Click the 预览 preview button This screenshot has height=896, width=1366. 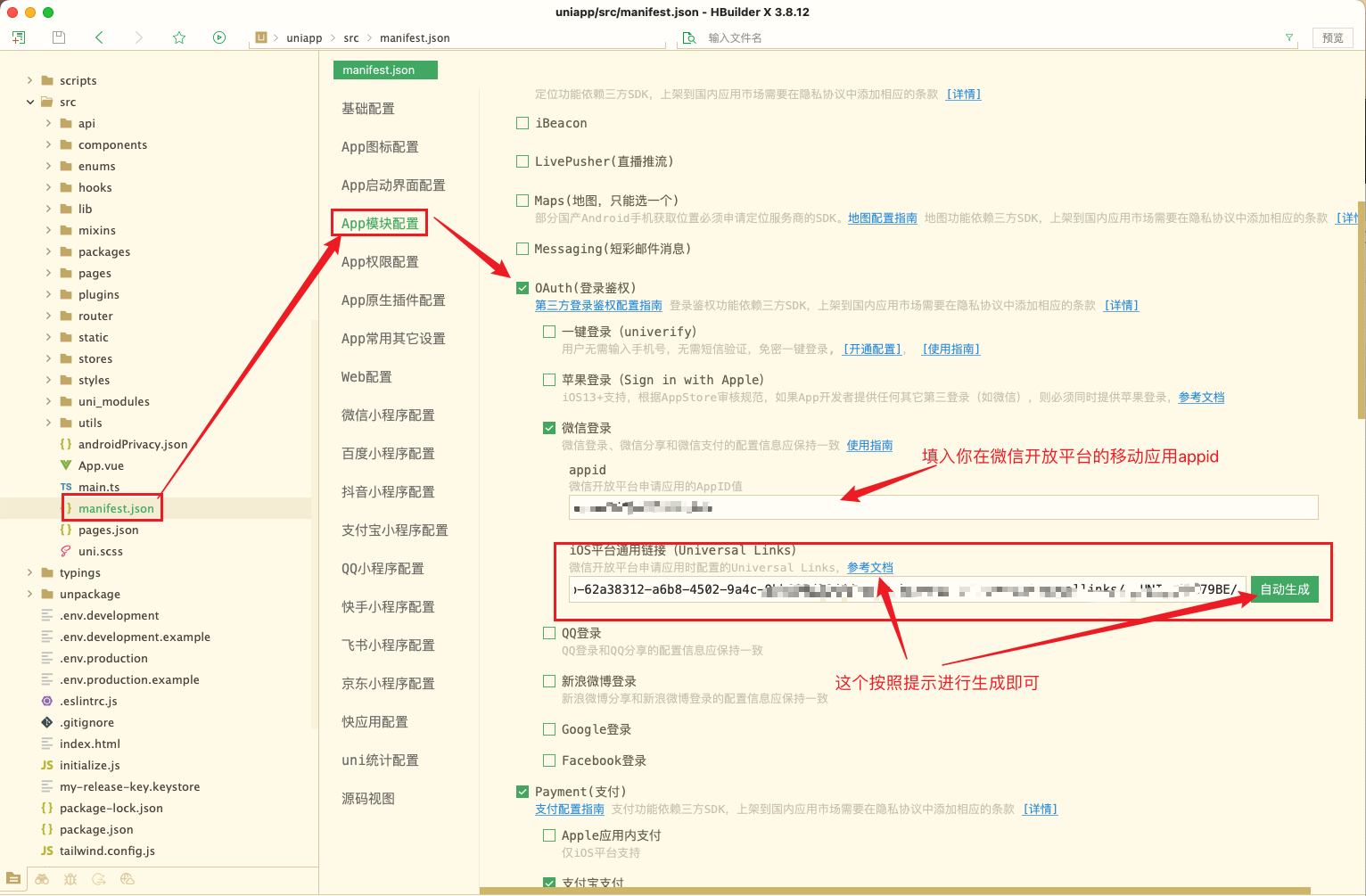coord(1333,37)
